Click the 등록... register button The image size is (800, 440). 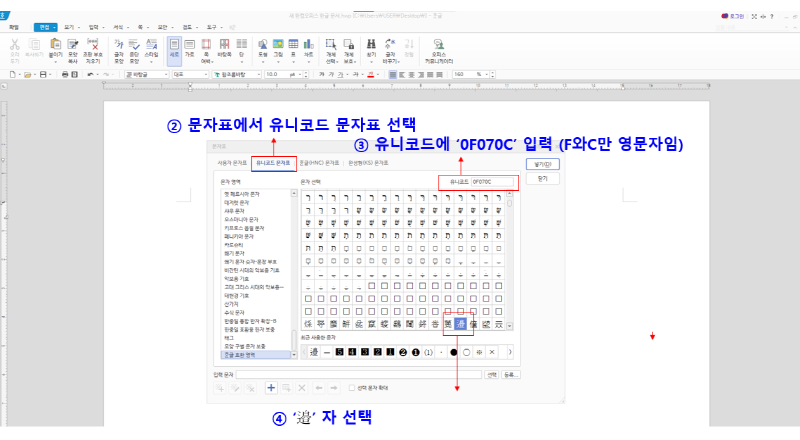(511, 375)
